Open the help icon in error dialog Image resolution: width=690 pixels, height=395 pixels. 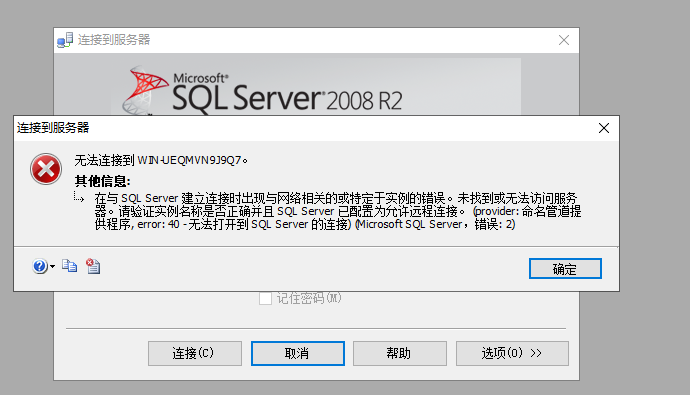click(40, 266)
